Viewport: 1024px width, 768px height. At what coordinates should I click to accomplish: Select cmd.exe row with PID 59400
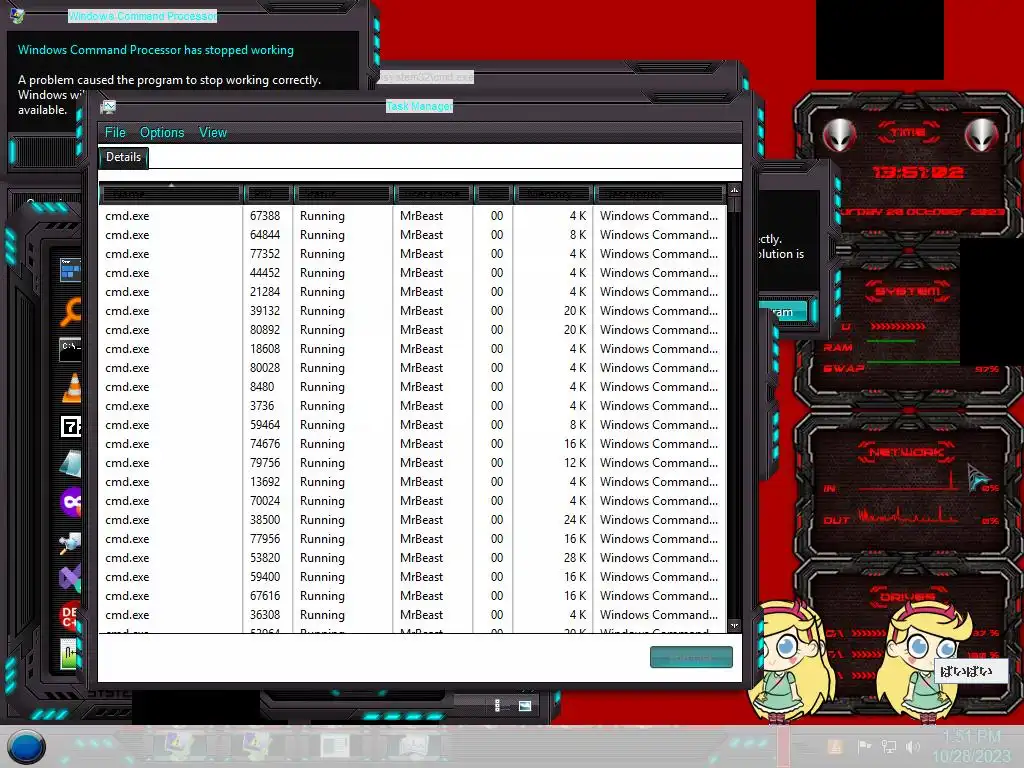tap(413, 577)
